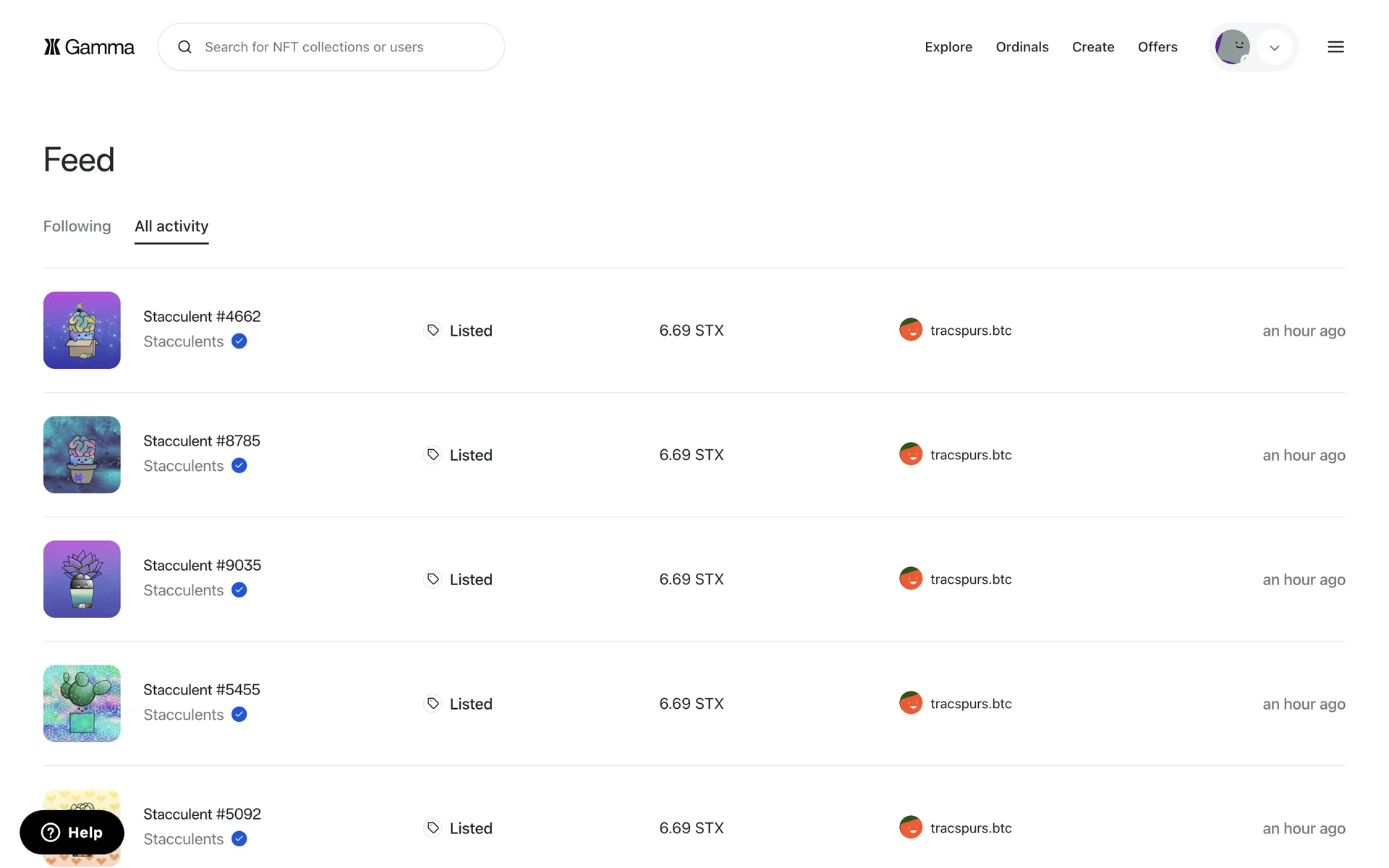Click the Gamma logo
This screenshot has width=1389, height=868.
89,47
